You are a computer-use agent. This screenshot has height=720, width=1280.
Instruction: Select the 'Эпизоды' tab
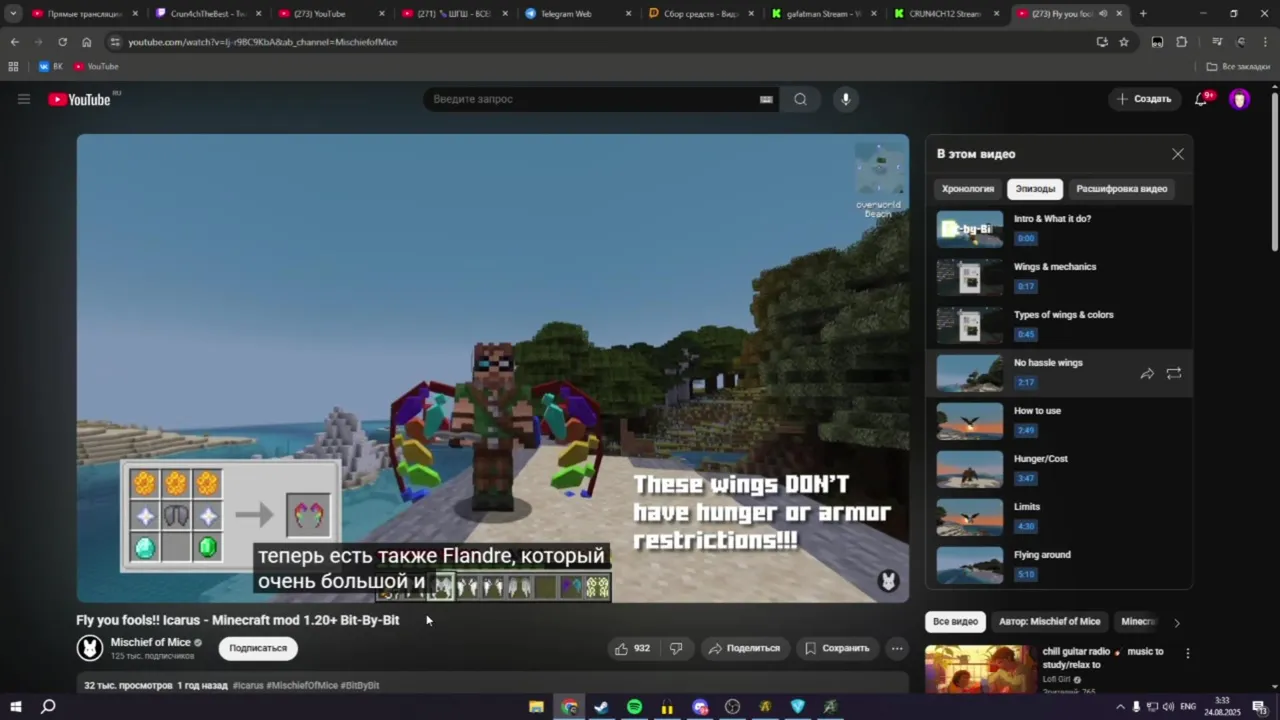pos(1035,189)
